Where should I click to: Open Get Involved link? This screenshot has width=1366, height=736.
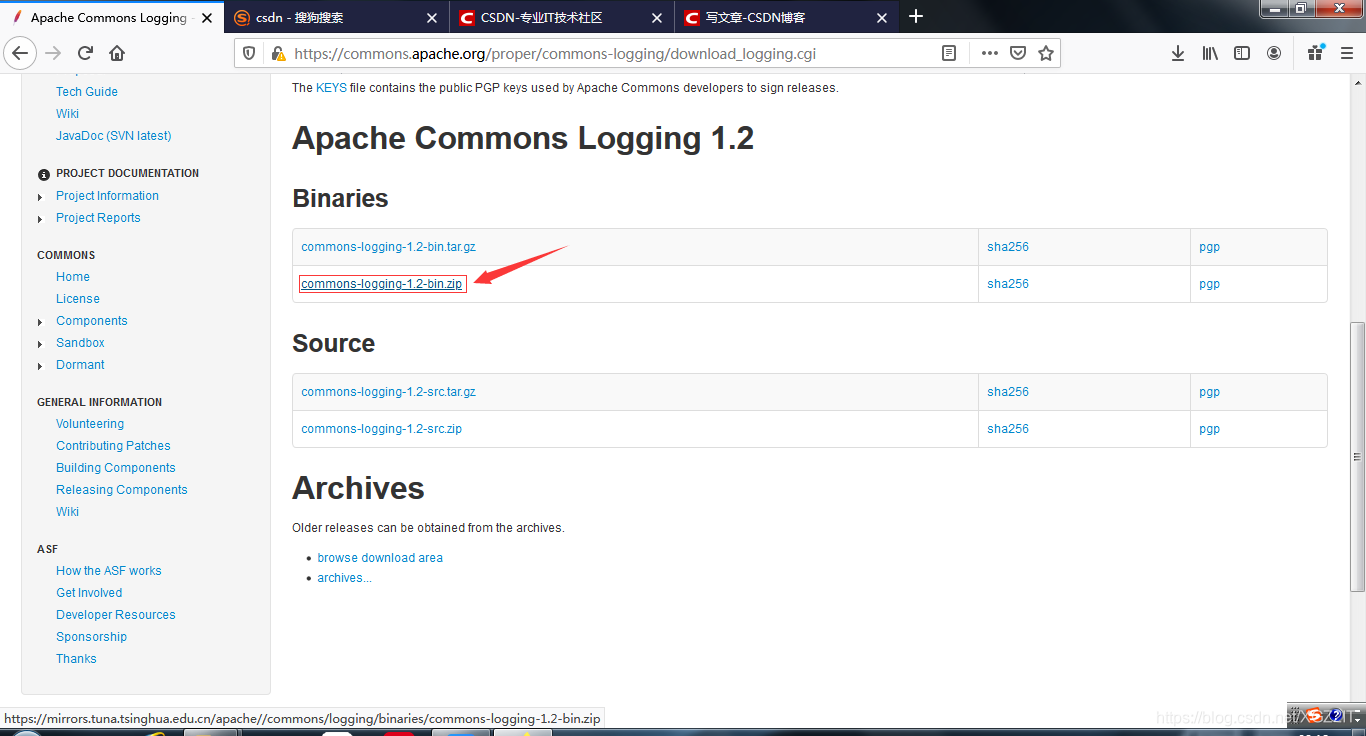point(89,593)
